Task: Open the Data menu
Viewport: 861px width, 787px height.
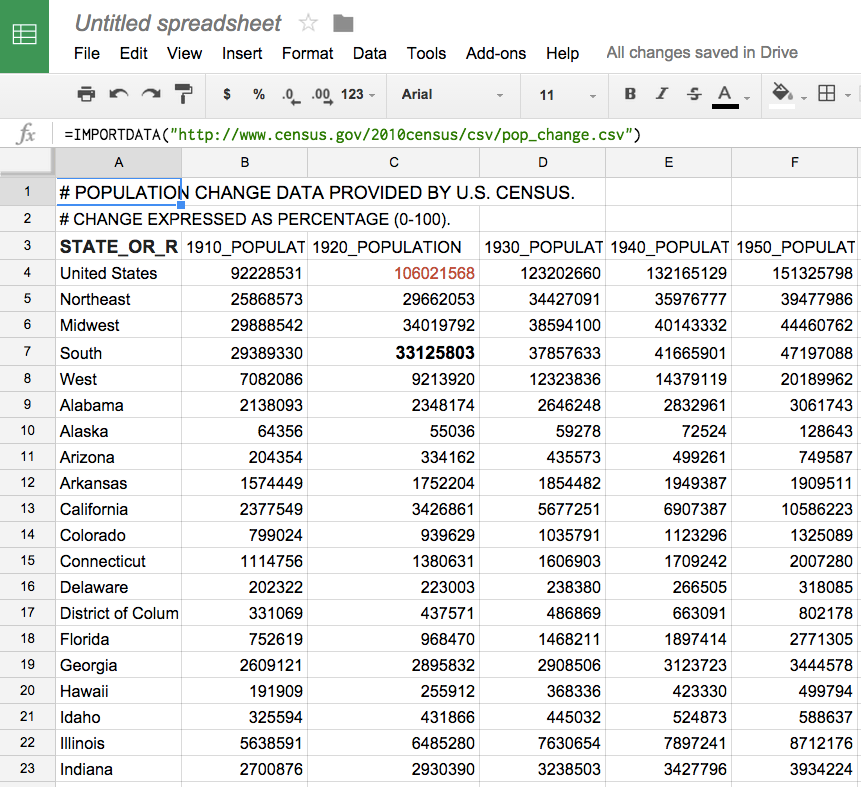Action: pos(369,54)
